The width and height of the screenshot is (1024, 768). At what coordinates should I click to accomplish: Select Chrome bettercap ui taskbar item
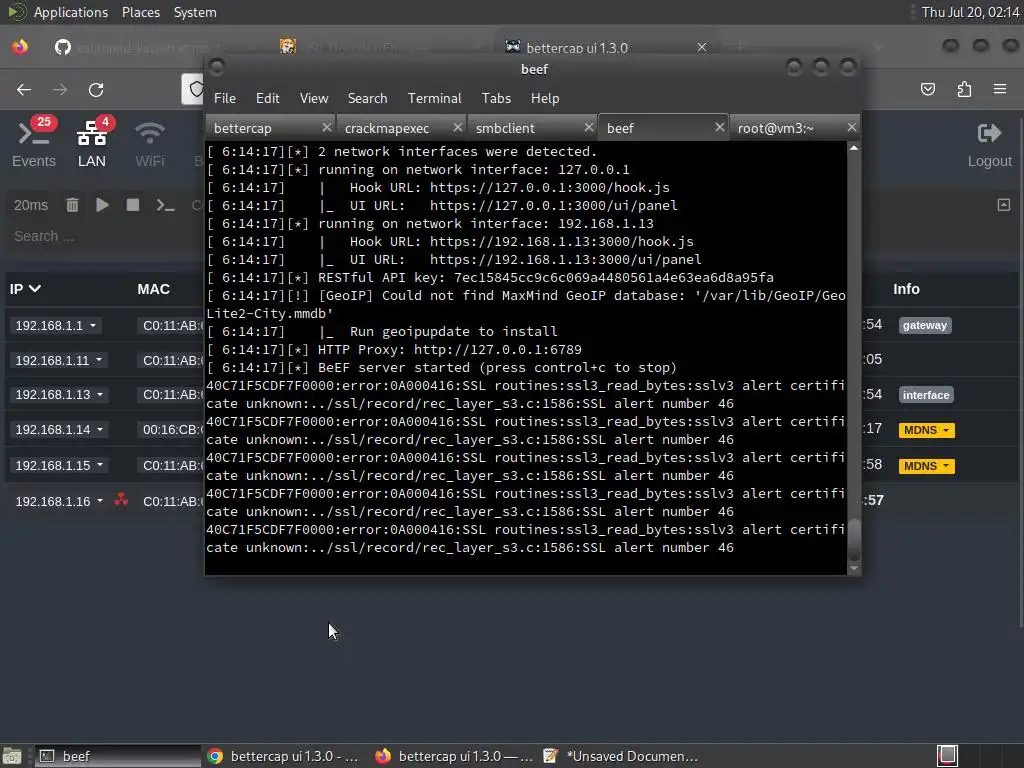click(283, 756)
